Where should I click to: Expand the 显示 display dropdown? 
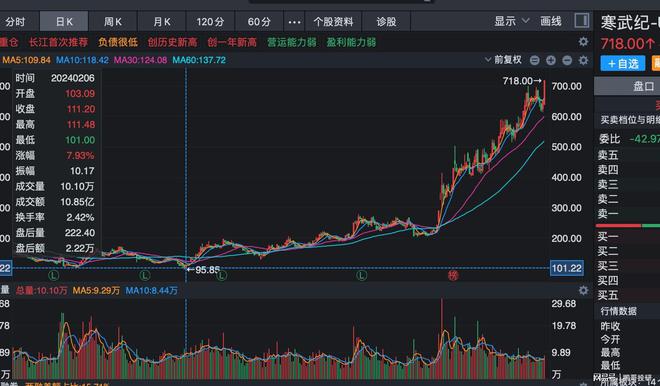point(511,21)
